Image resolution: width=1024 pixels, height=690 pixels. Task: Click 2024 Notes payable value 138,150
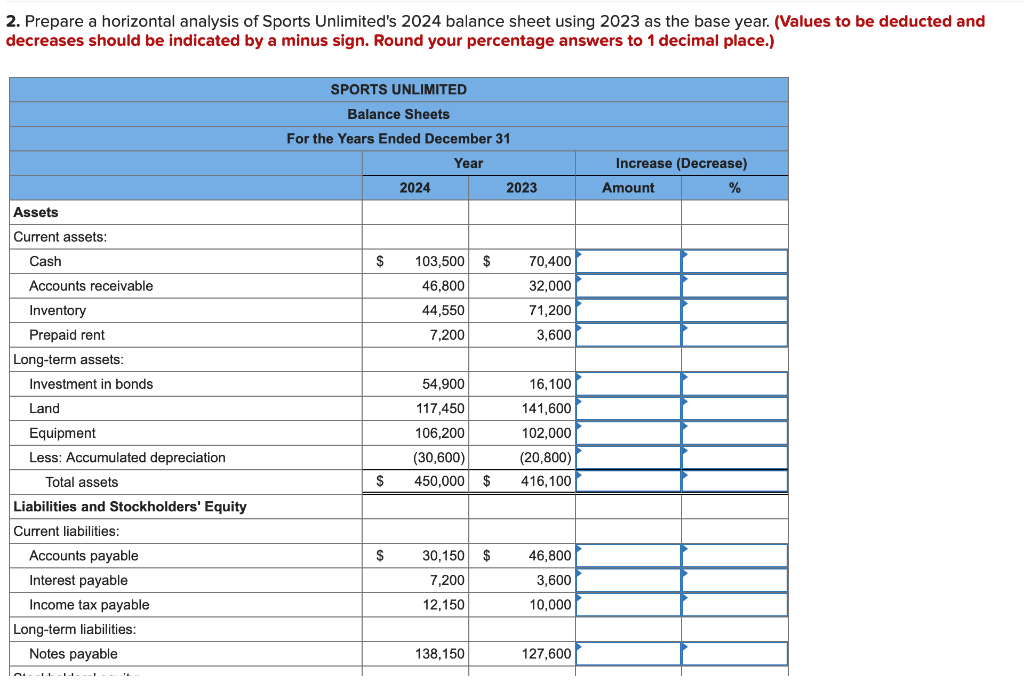pyautogui.click(x=440, y=653)
